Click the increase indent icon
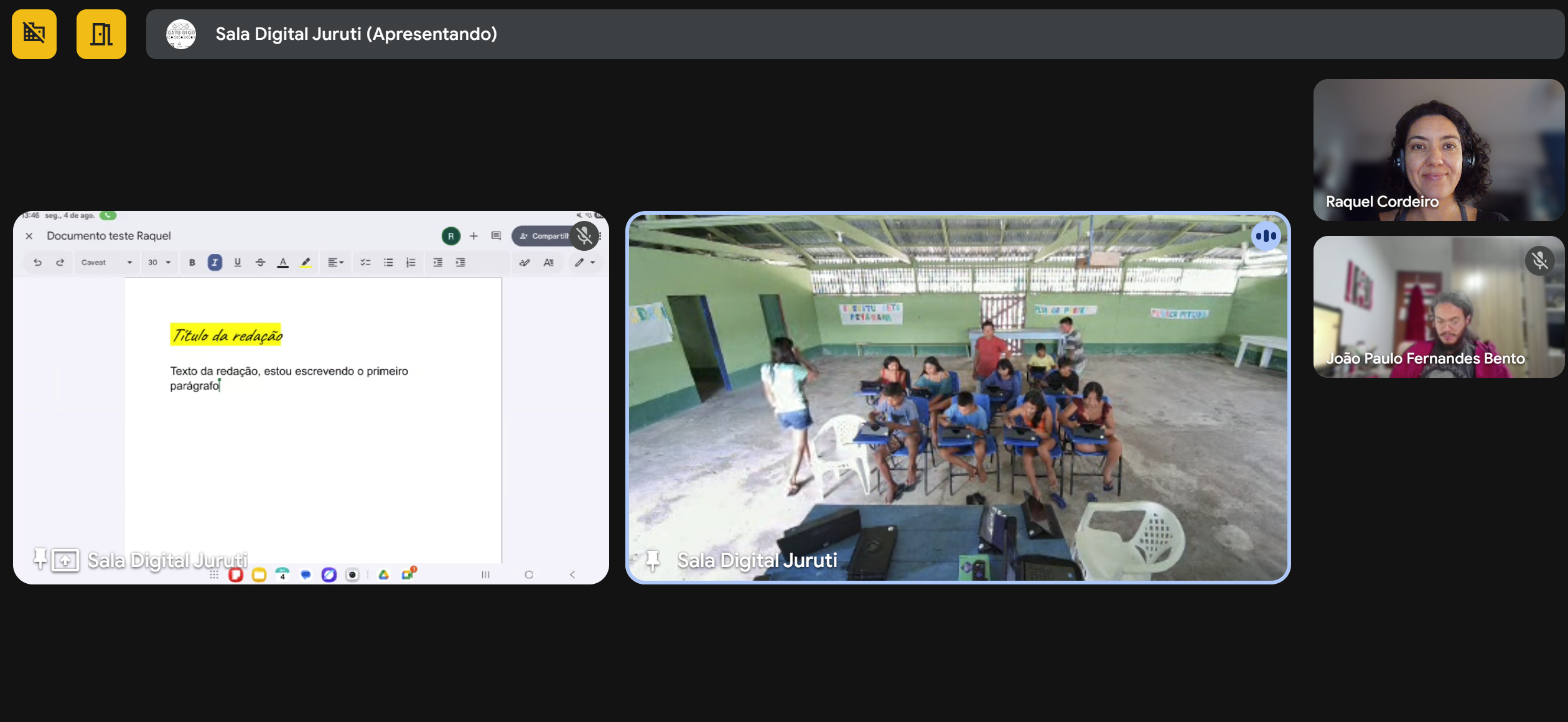This screenshot has width=1568, height=722. click(460, 263)
